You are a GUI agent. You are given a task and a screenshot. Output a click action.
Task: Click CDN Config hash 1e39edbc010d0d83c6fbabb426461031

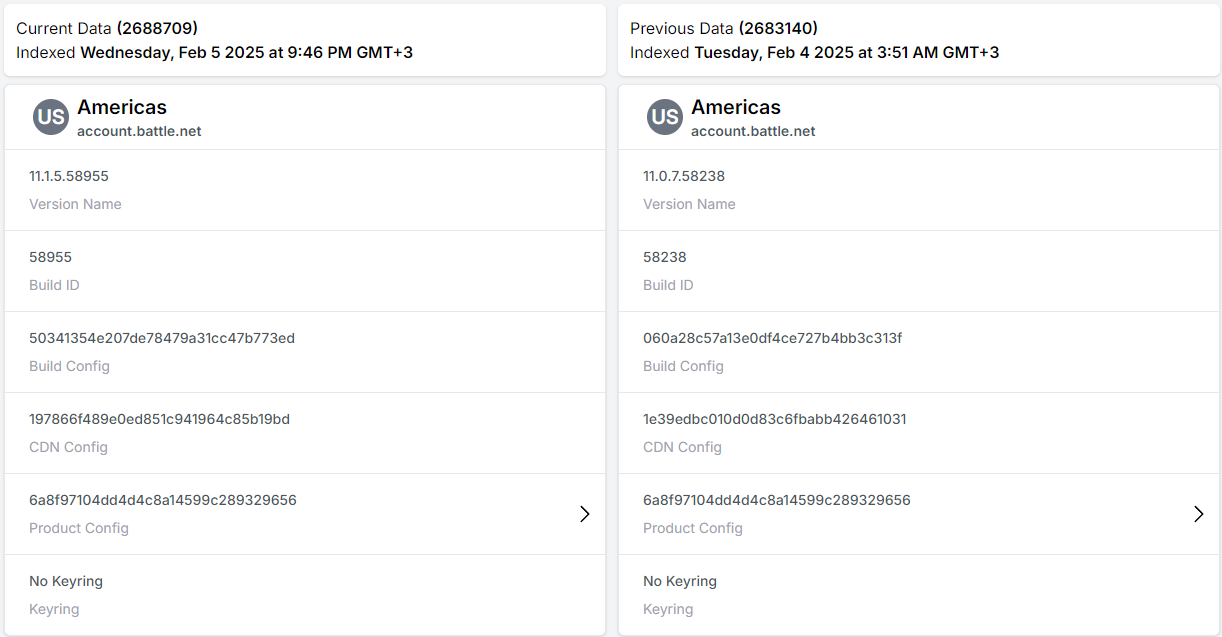tap(774, 419)
